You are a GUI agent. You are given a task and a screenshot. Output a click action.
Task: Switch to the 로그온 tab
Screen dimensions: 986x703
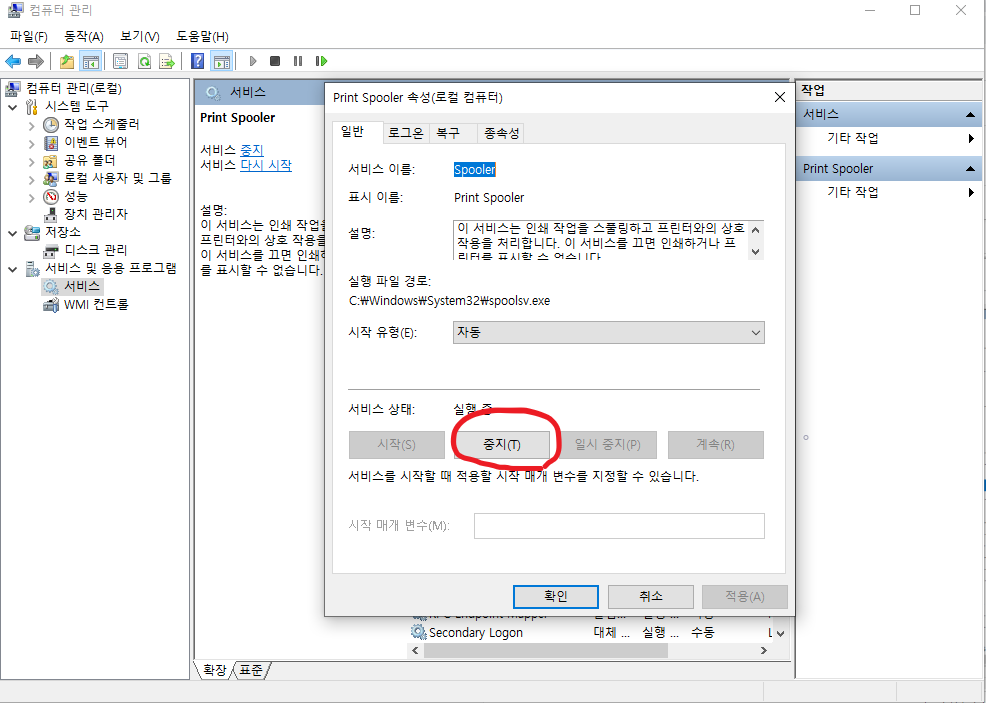[406, 133]
